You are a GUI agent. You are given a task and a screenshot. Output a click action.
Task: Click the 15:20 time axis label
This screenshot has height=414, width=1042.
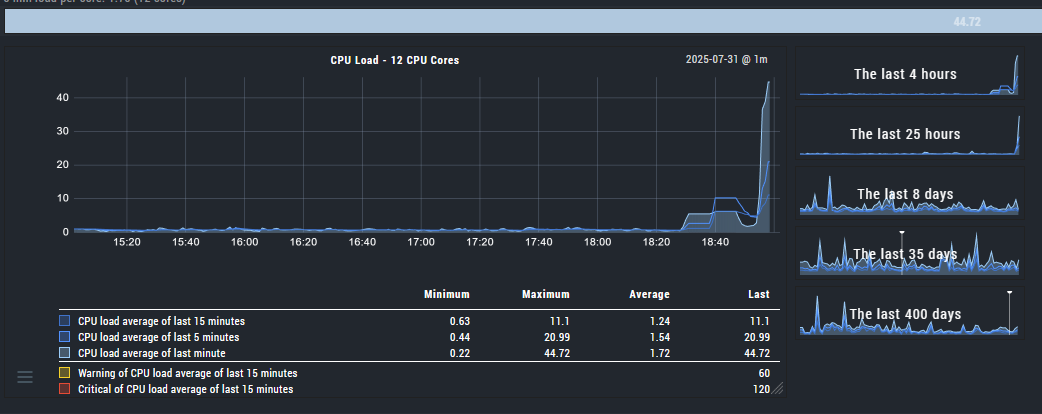coord(126,242)
